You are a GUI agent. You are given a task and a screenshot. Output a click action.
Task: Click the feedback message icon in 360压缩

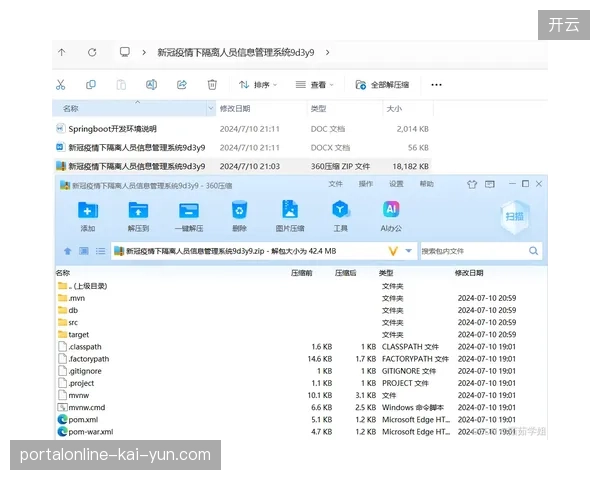coord(490,184)
